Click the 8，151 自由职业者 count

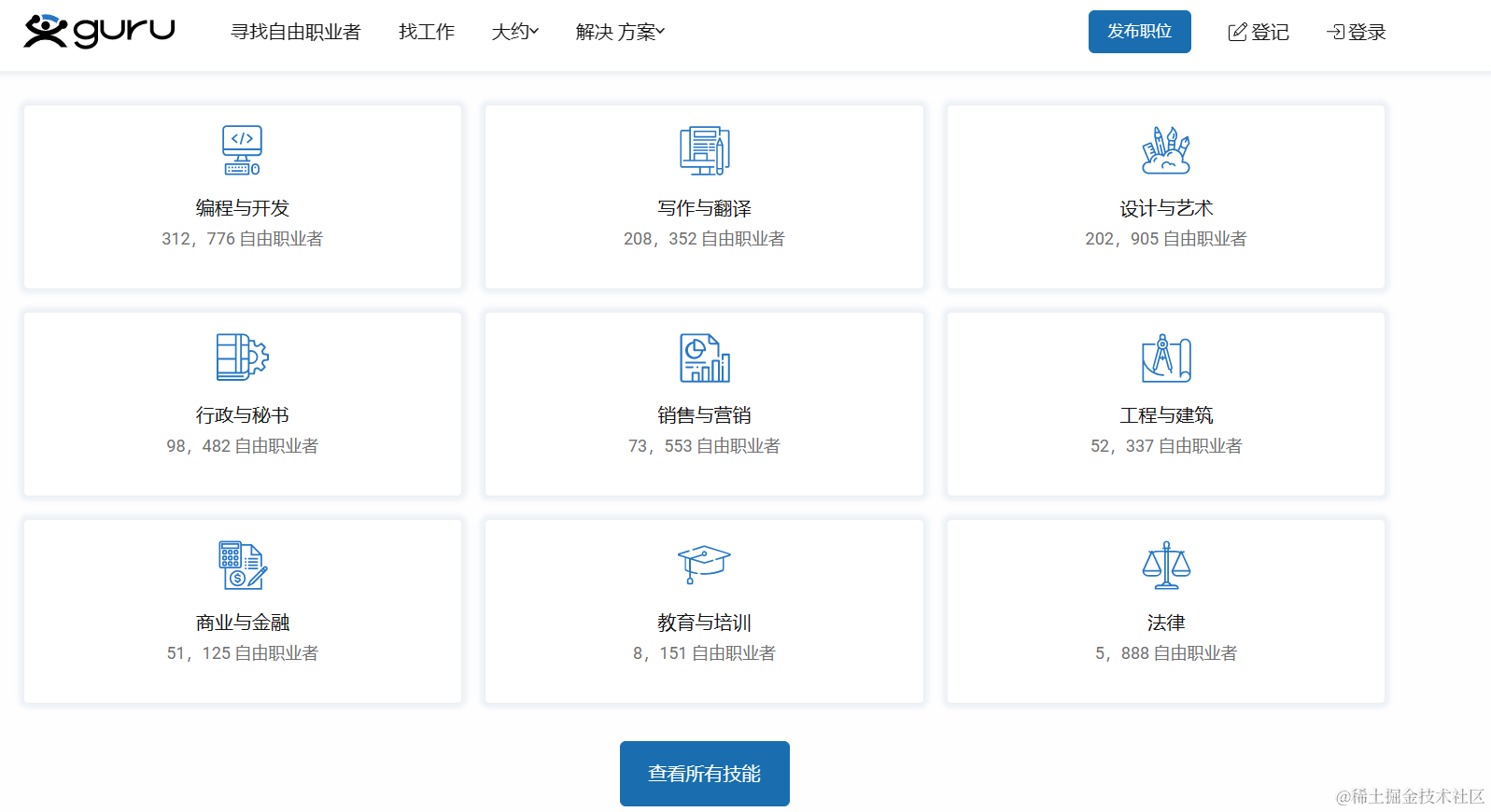click(x=704, y=653)
